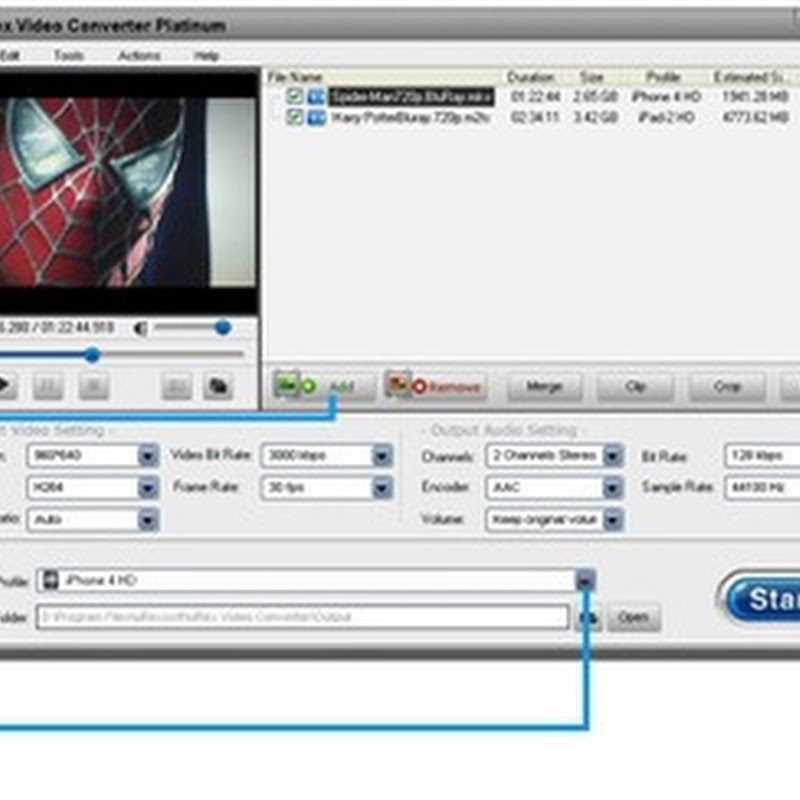Screen dimensions: 800x800
Task: Remove the selected file from the list
Action: point(435,387)
